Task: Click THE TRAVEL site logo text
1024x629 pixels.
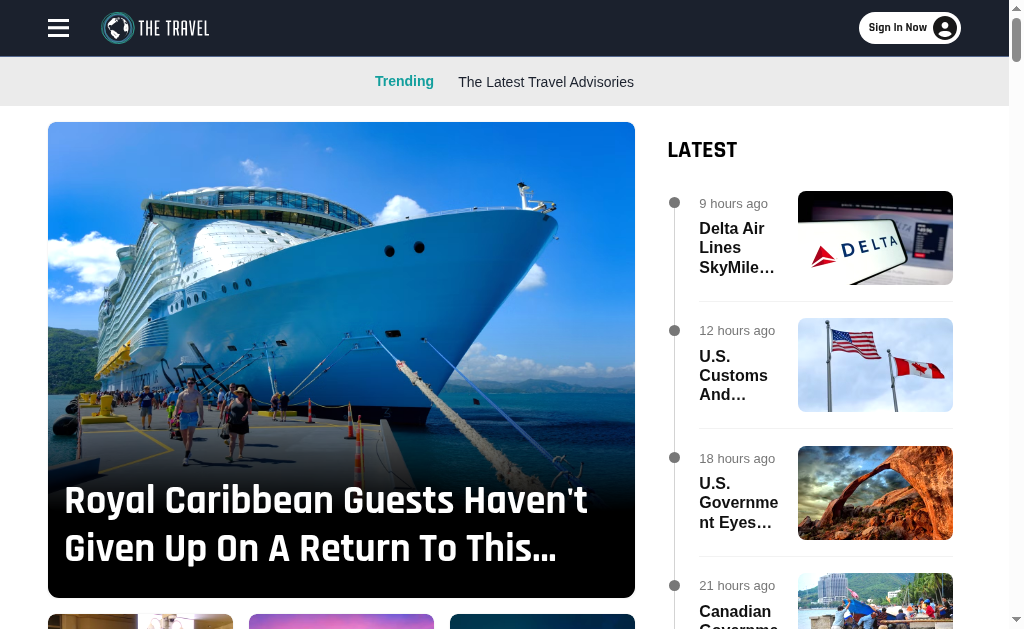Action: [x=174, y=28]
